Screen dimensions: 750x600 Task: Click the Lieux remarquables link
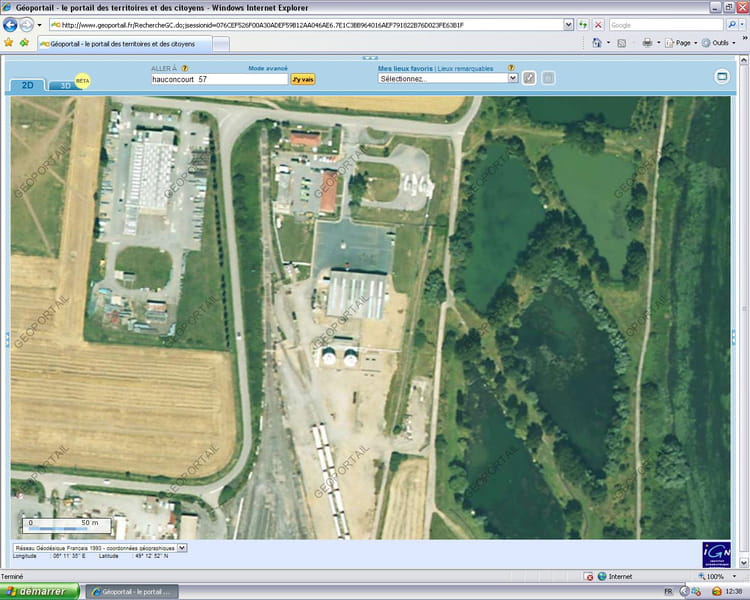click(x=465, y=68)
